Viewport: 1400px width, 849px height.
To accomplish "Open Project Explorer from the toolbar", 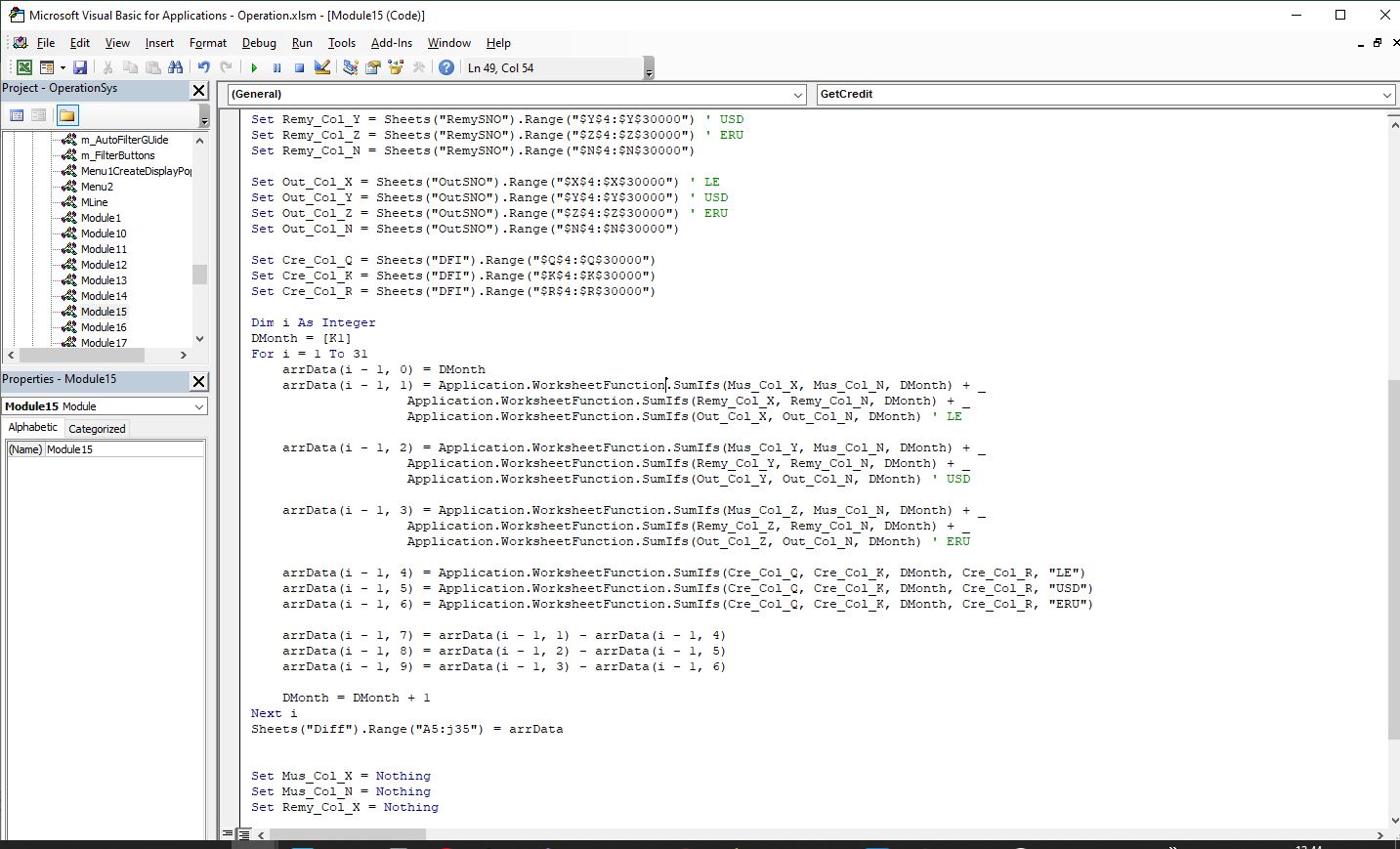I will tap(350, 67).
